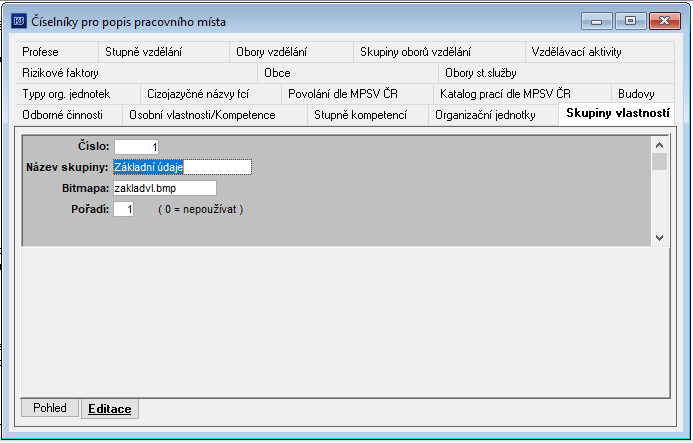Switch to Osobní vlastnosti/Kompetence tab

[x=215, y=115]
